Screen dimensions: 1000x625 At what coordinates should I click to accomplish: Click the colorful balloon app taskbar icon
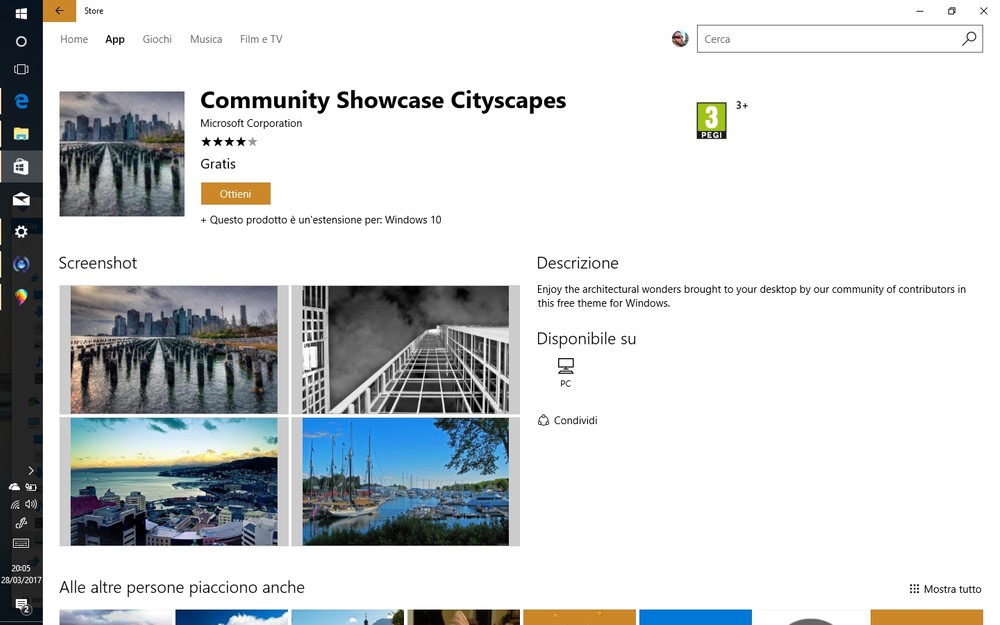coord(21,297)
